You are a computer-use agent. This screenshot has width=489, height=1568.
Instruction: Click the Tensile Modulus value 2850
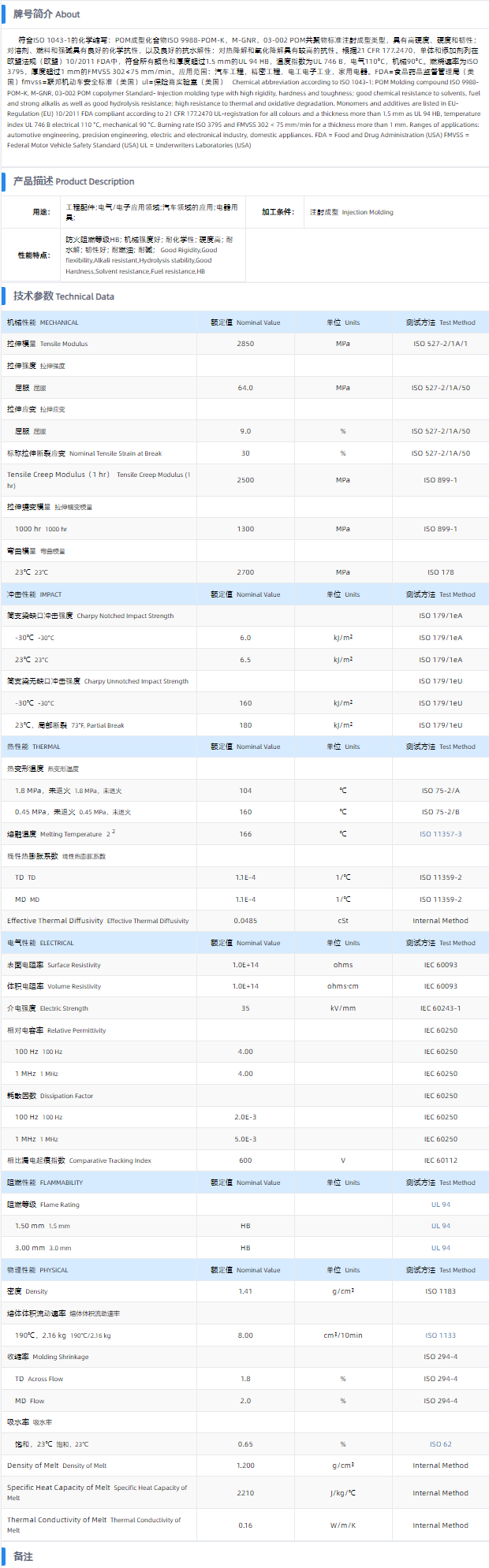coord(245,344)
